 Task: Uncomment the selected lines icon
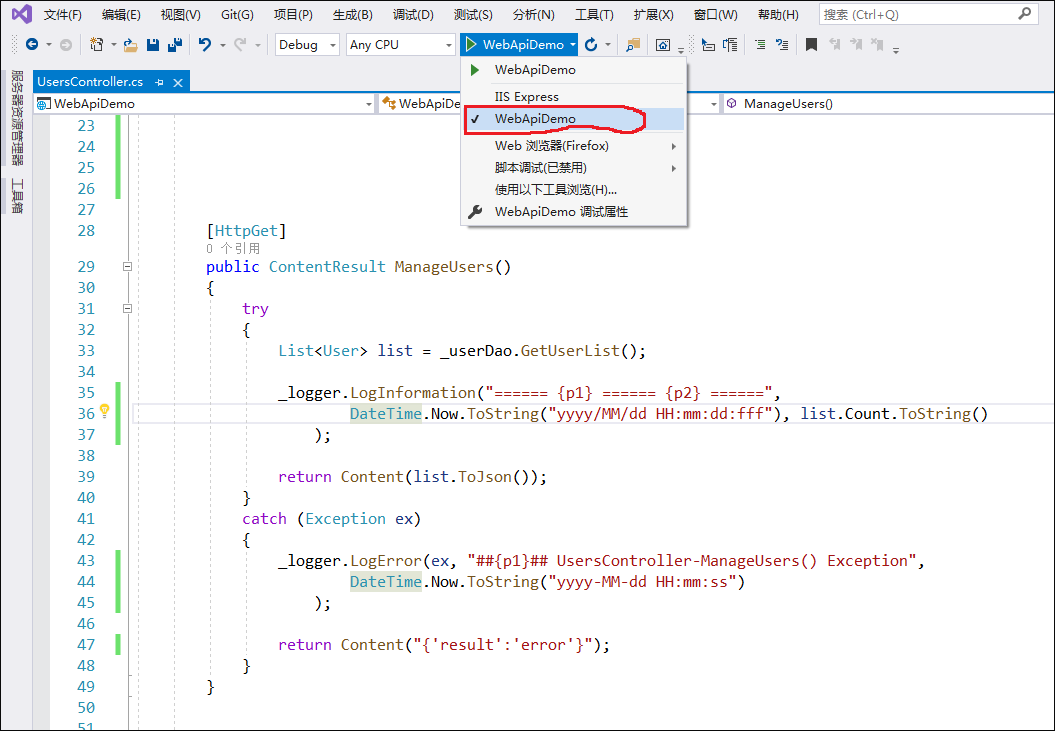coord(782,45)
